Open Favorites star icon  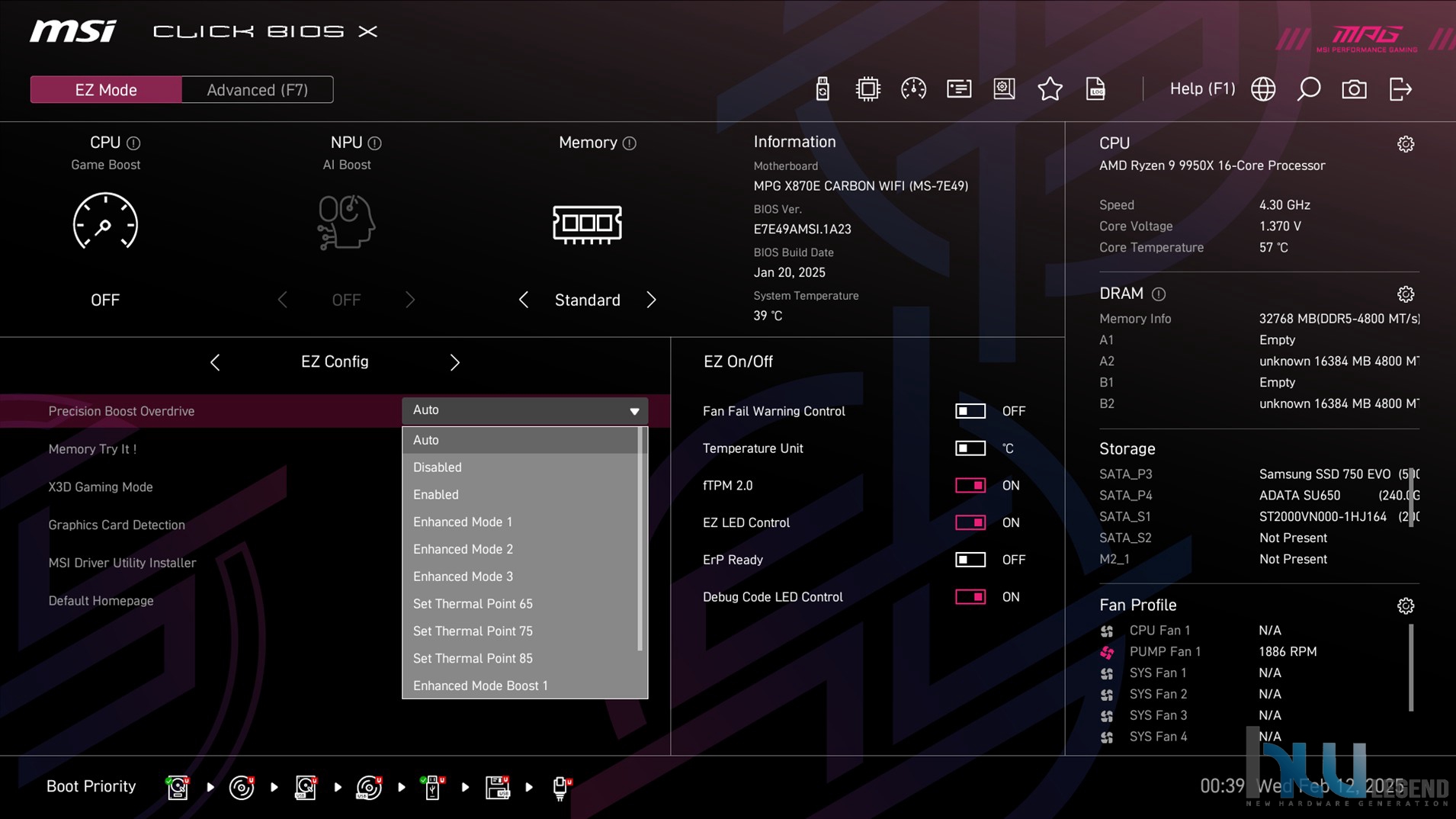(x=1050, y=89)
